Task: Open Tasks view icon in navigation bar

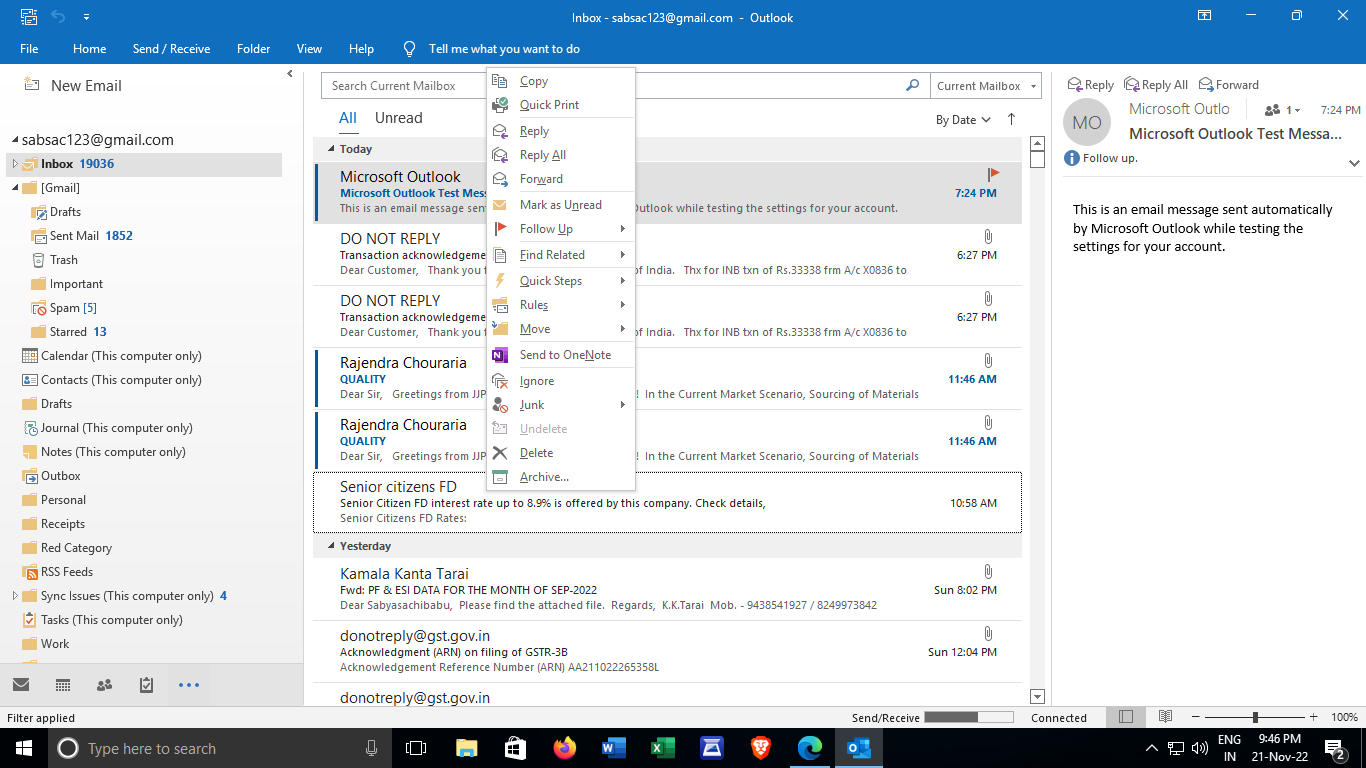Action: pos(146,685)
